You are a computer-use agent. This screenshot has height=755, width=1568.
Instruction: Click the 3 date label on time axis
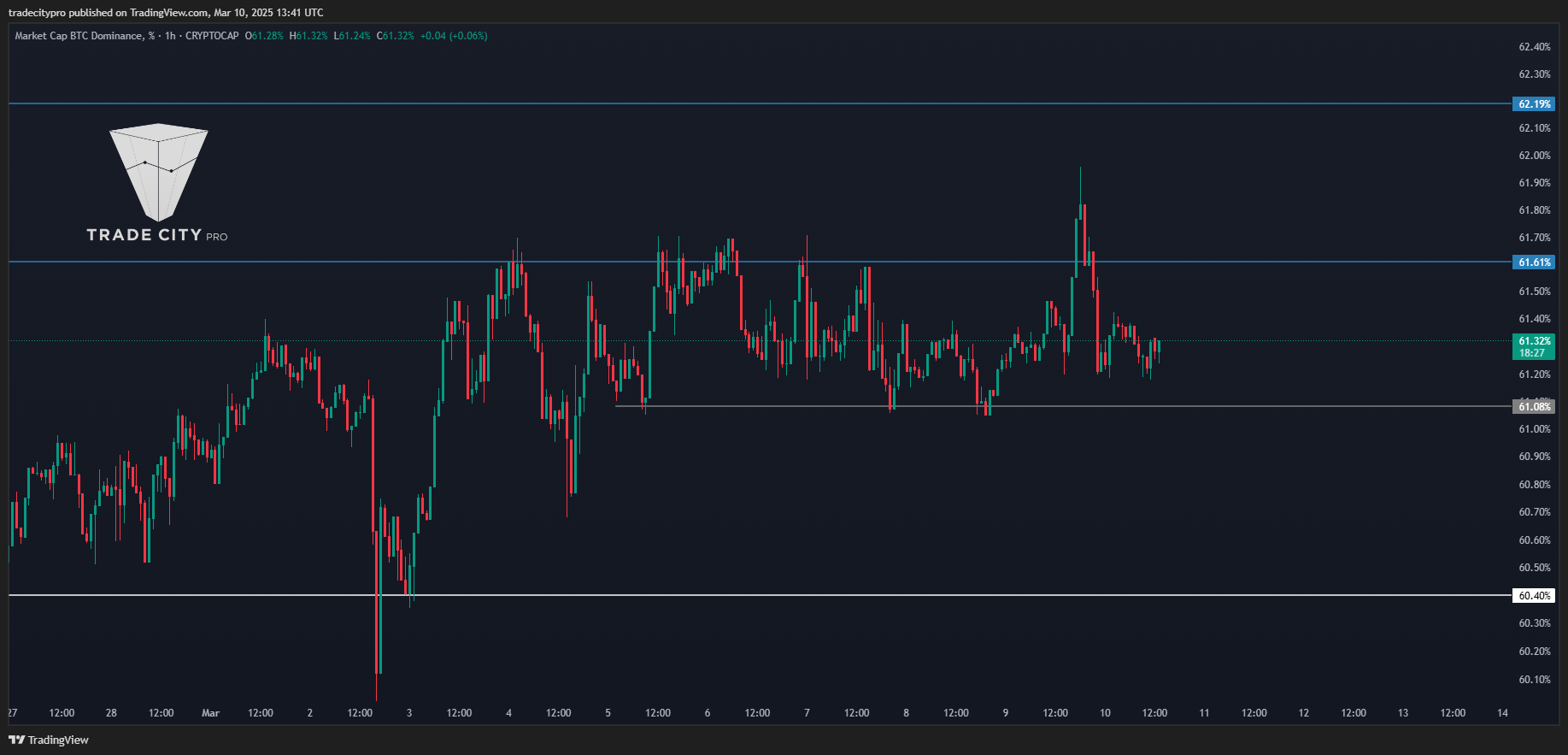pos(409,713)
